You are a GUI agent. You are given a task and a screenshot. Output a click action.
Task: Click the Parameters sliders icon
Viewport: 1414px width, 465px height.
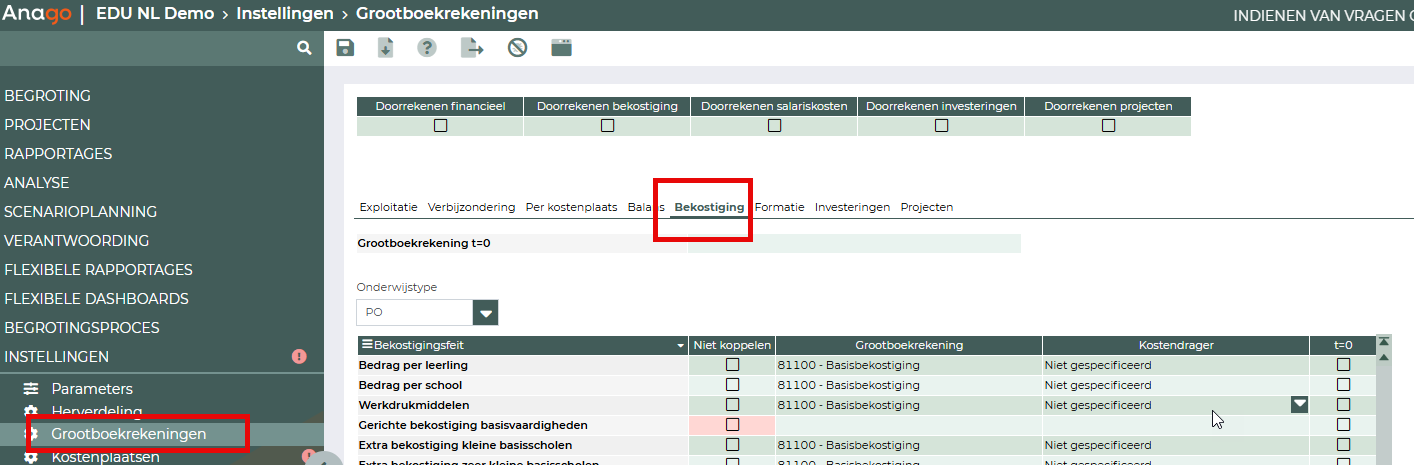(31, 389)
